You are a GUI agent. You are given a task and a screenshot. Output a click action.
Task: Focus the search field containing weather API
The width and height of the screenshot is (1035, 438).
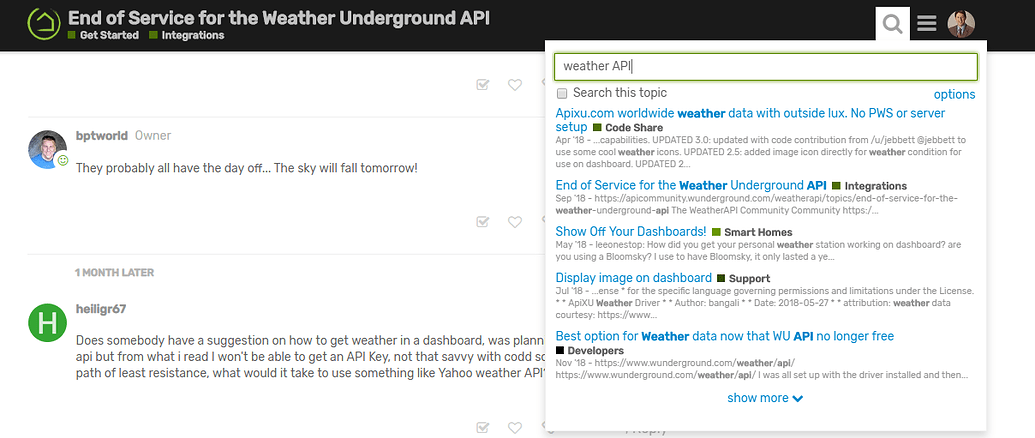tap(766, 67)
